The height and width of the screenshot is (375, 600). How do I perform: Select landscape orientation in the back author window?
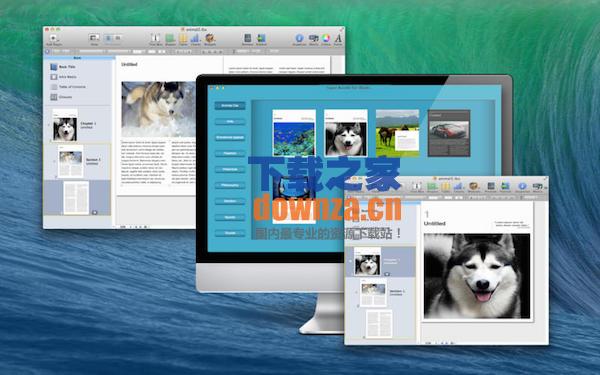pyautogui.click(x=117, y=38)
